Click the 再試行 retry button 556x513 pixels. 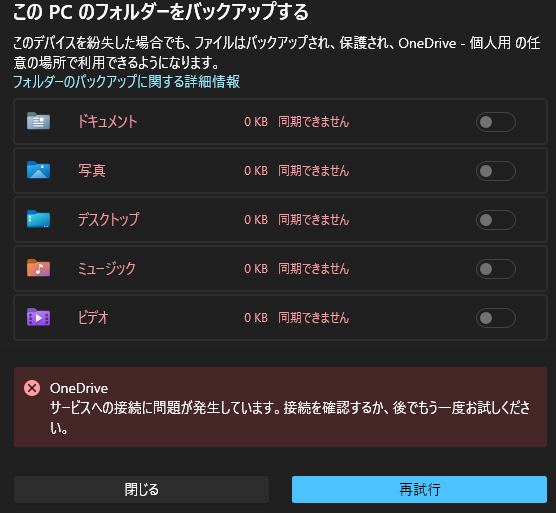coord(419,489)
